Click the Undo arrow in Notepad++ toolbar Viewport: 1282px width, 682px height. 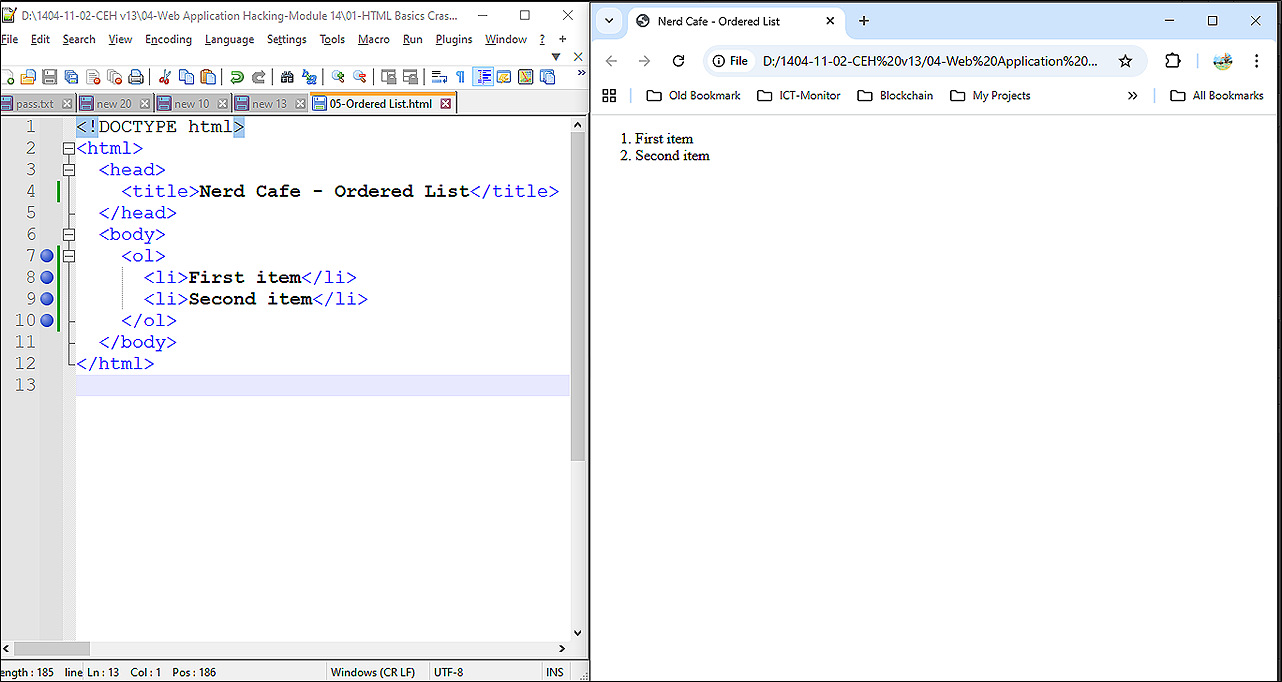pos(237,77)
